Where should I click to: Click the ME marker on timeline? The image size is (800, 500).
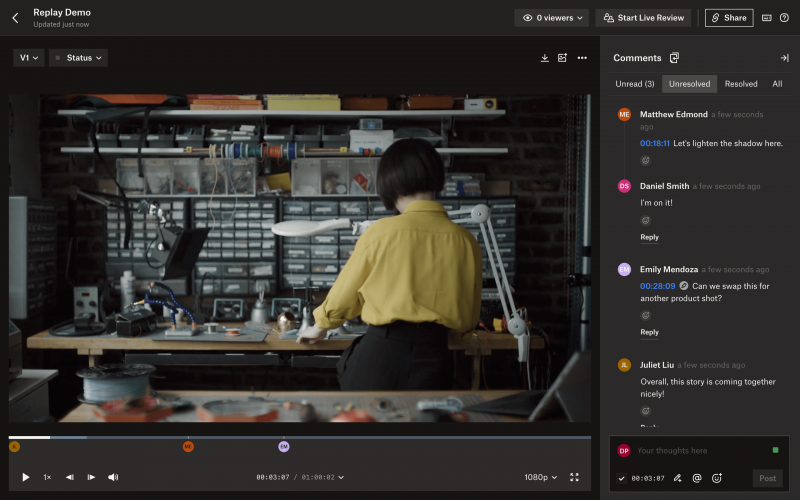coord(188,447)
